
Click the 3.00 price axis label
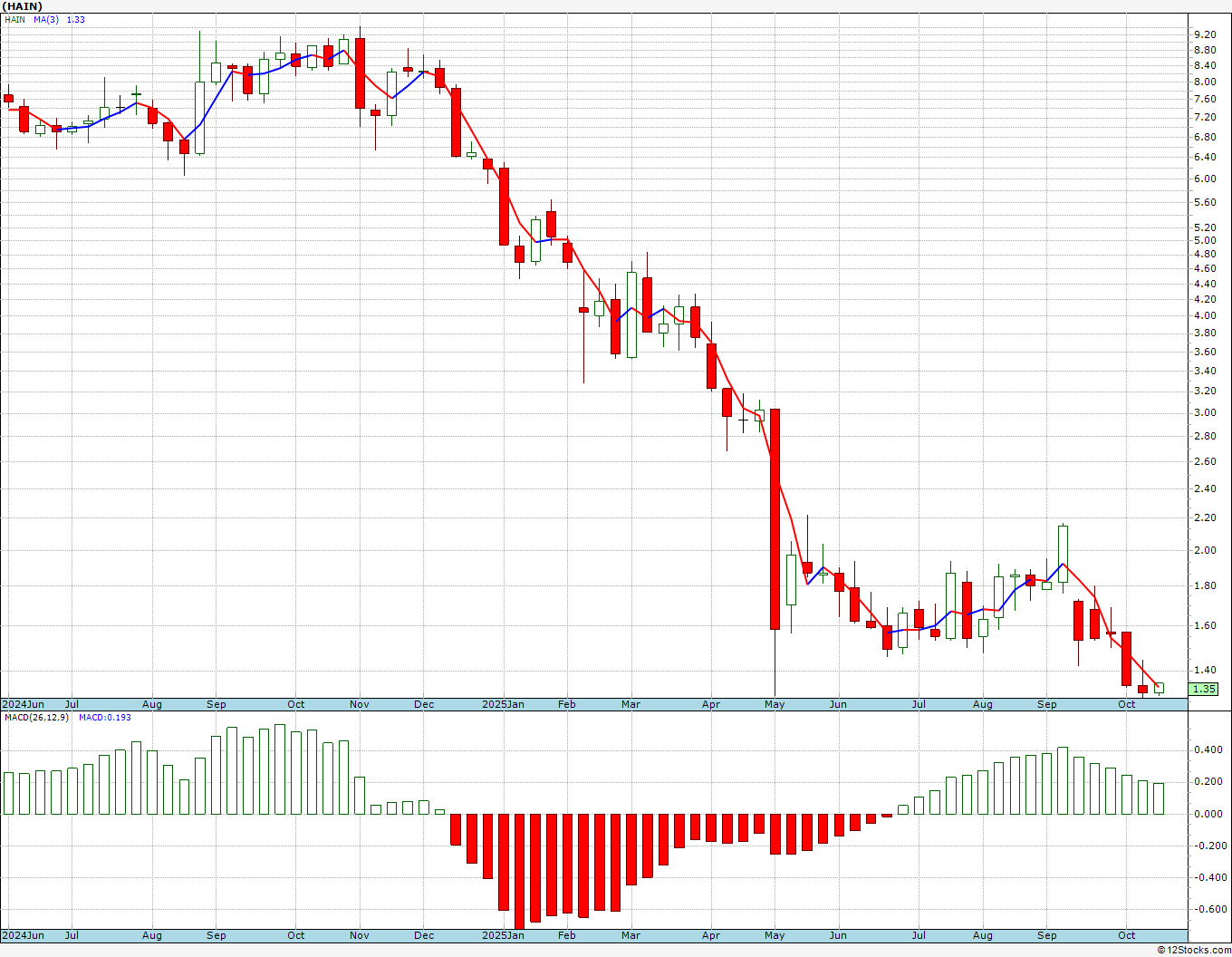1205,412
